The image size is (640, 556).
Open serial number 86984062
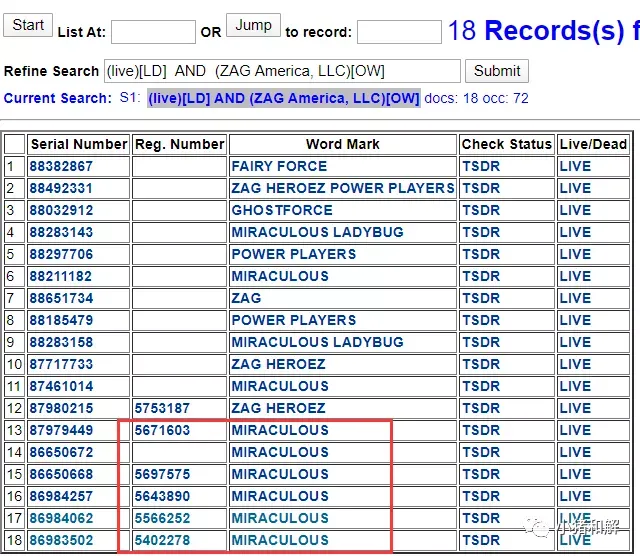61,519
